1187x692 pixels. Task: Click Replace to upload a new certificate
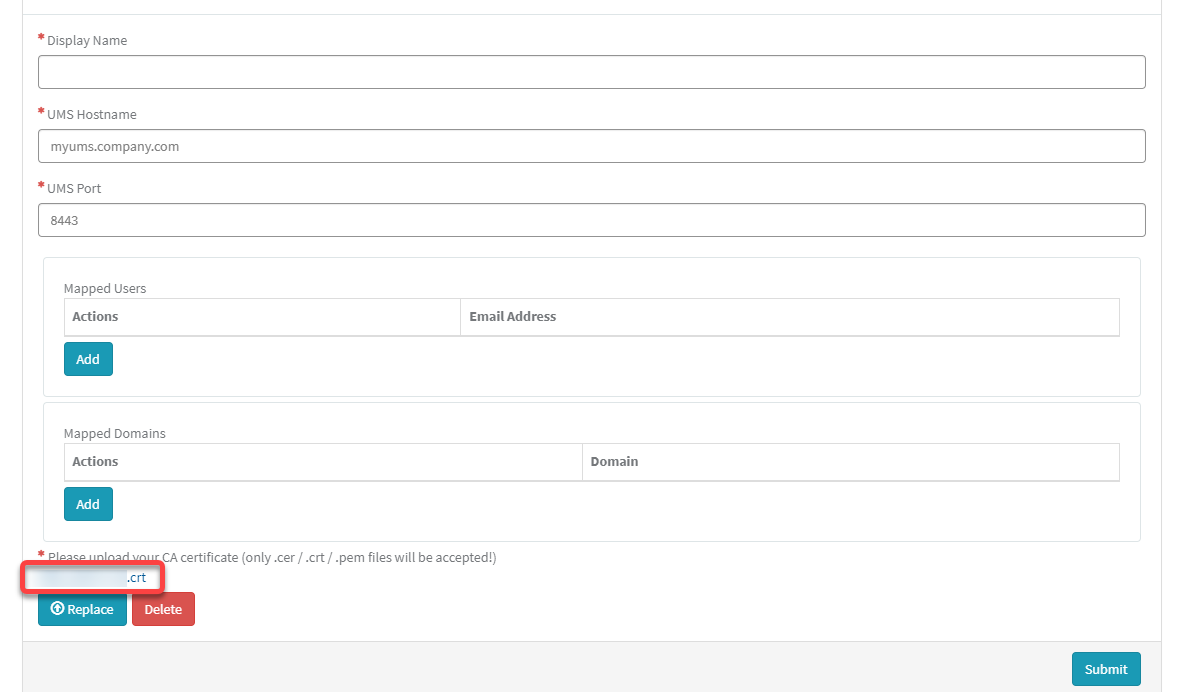point(82,609)
